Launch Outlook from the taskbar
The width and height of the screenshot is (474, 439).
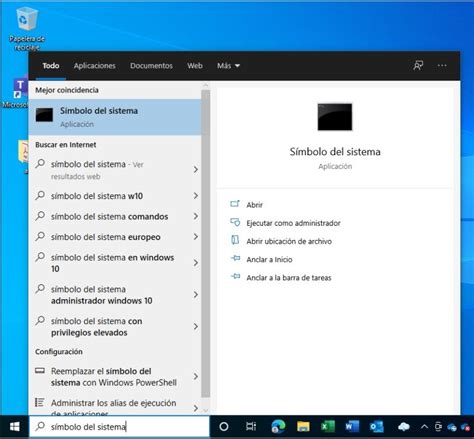pyautogui.click(x=377, y=427)
